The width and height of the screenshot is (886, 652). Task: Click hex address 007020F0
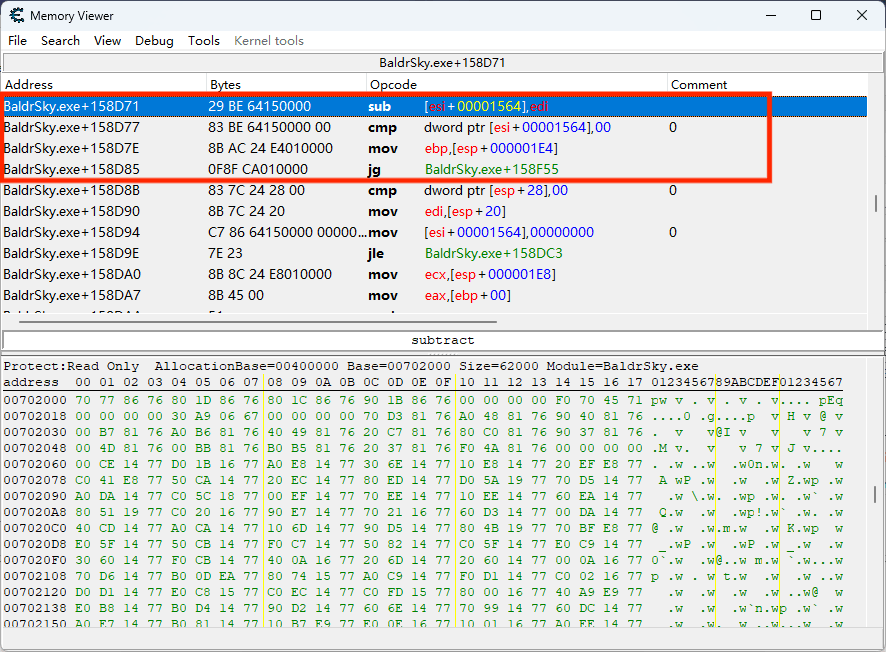pyautogui.click(x=35, y=560)
